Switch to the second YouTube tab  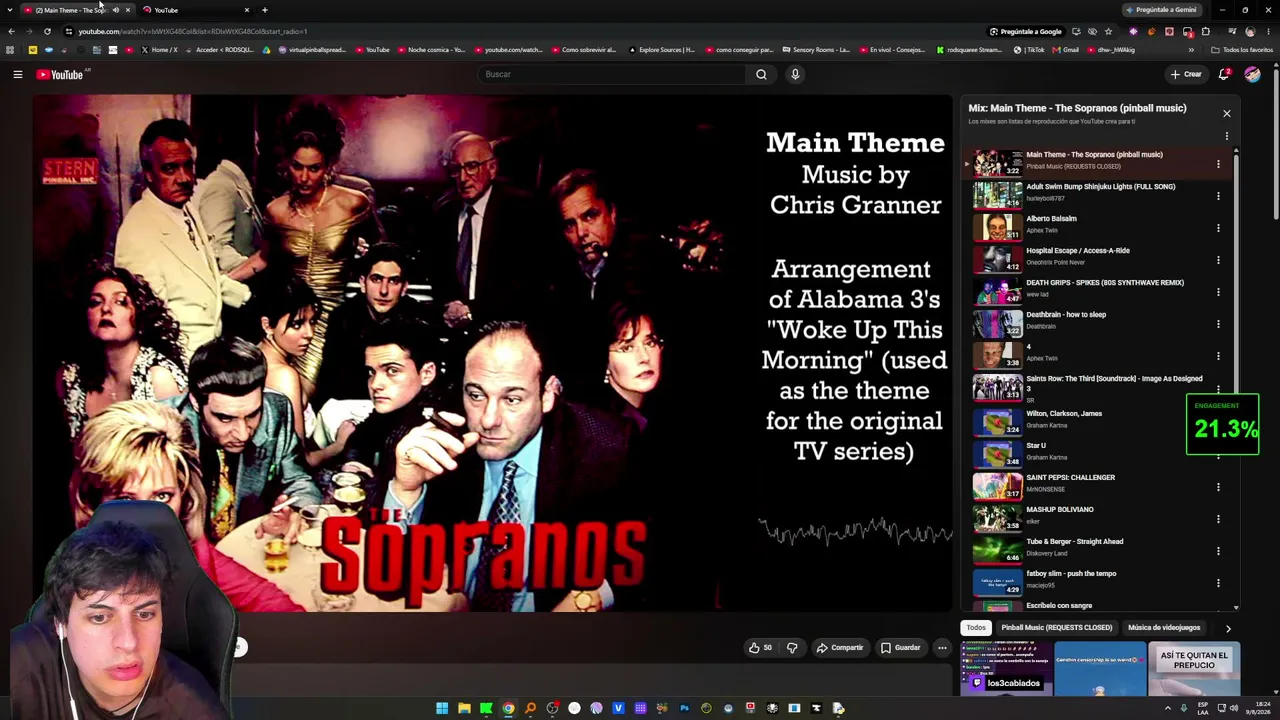pos(195,10)
